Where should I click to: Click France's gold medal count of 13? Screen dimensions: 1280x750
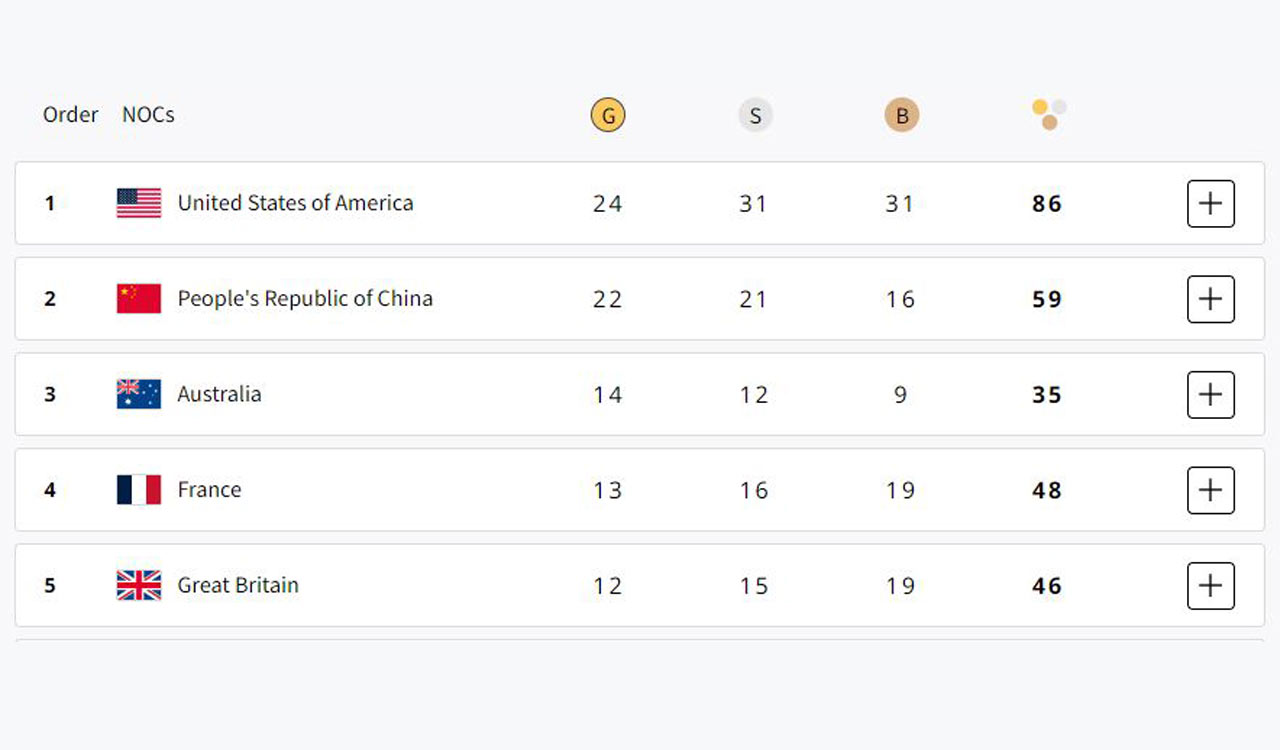tap(607, 490)
